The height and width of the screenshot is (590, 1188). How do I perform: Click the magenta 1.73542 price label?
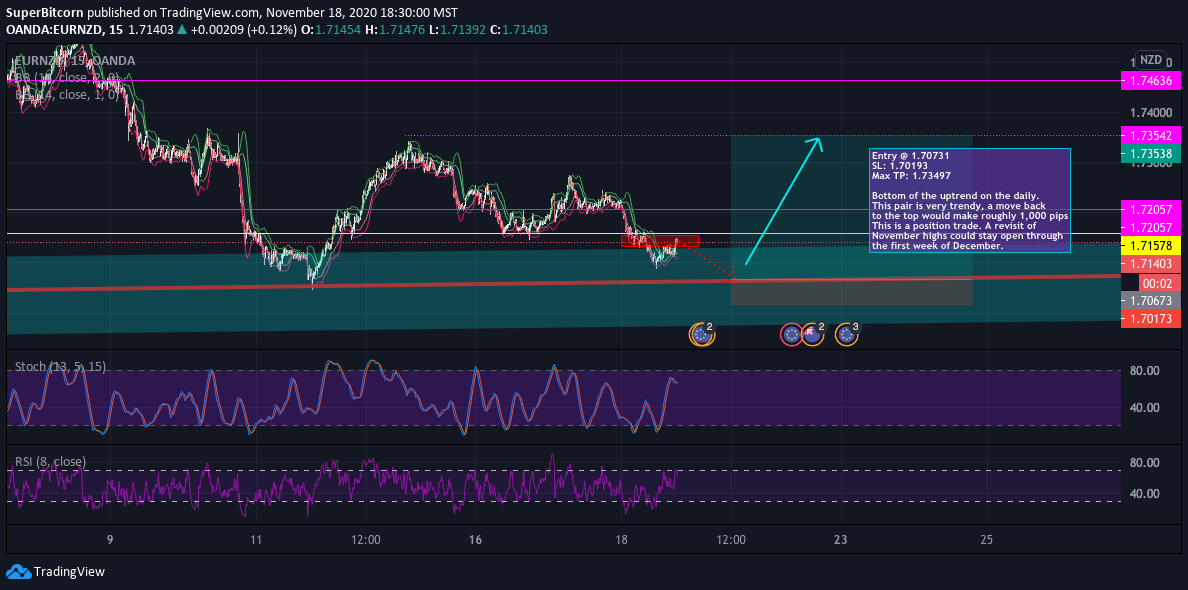pos(1150,136)
